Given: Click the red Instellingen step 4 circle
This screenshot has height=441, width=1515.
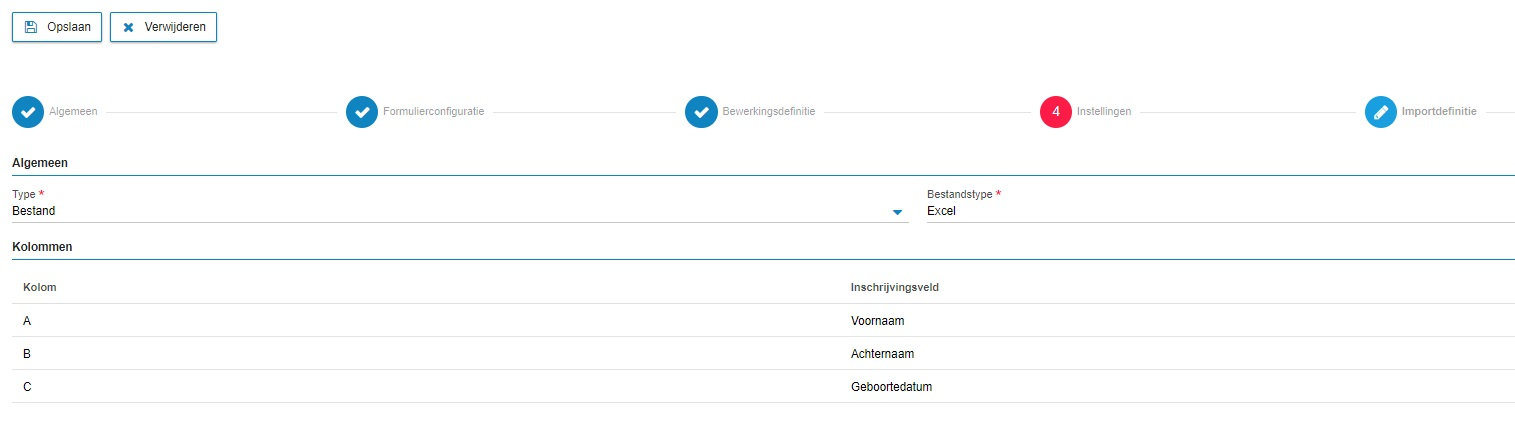Looking at the screenshot, I should point(1056,112).
